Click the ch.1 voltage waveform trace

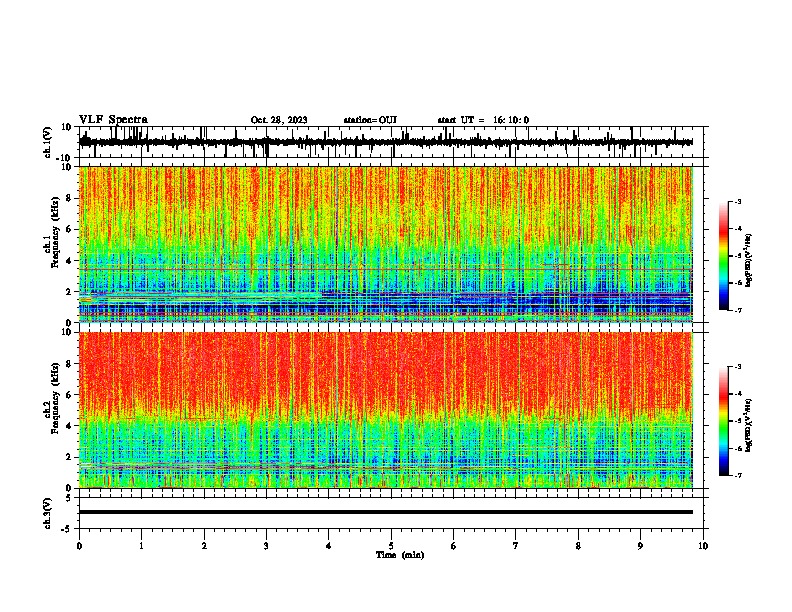(385, 142)
